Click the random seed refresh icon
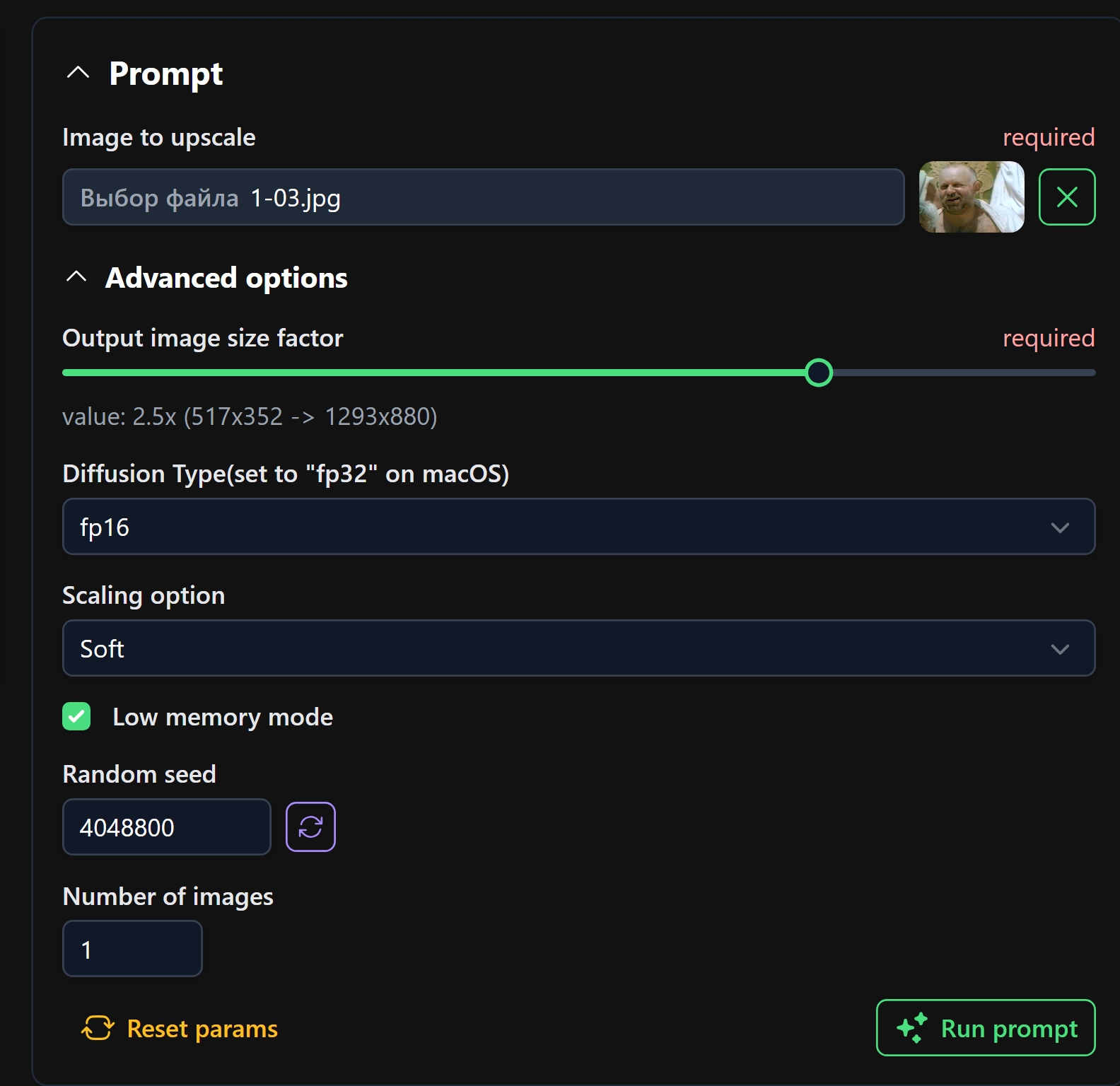 (310, 827)
